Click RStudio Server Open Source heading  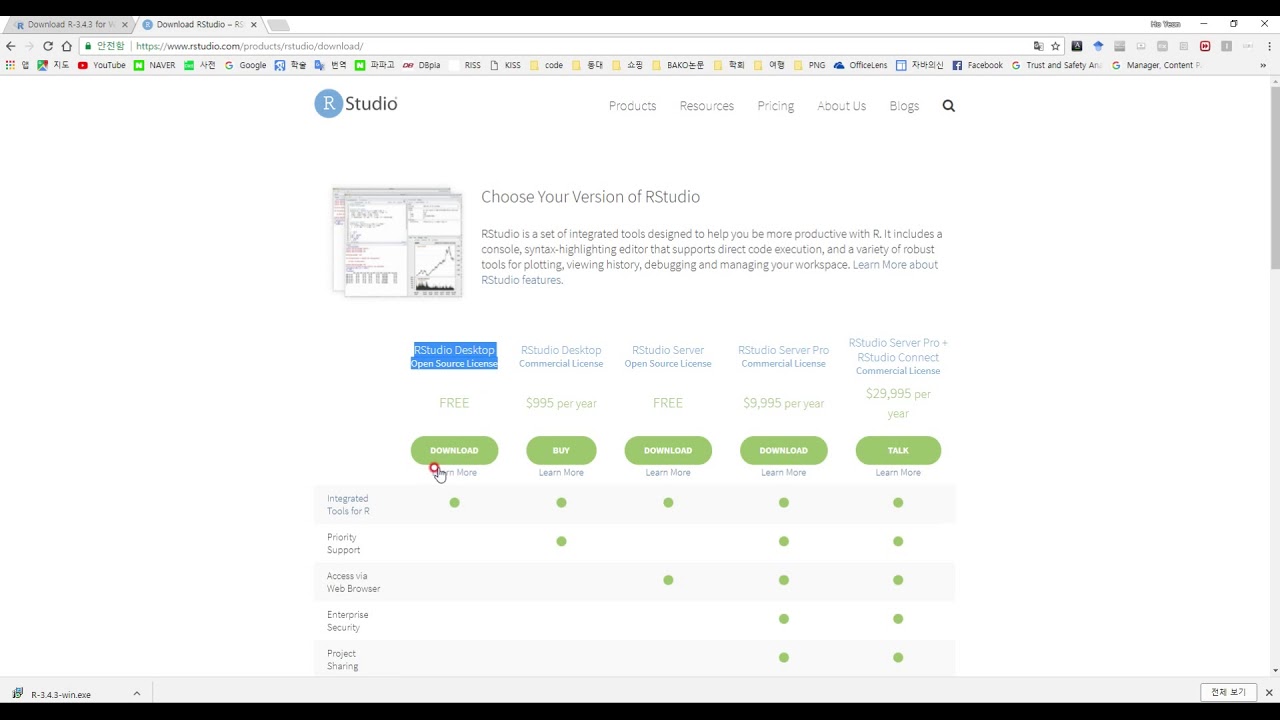[x=668, y=356]
